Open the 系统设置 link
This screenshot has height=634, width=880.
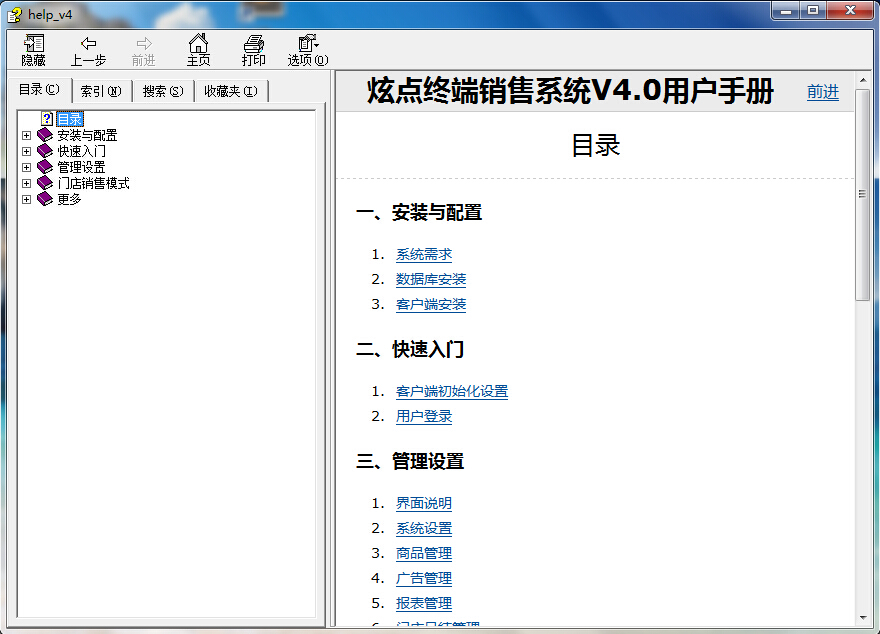click(424, 529)
